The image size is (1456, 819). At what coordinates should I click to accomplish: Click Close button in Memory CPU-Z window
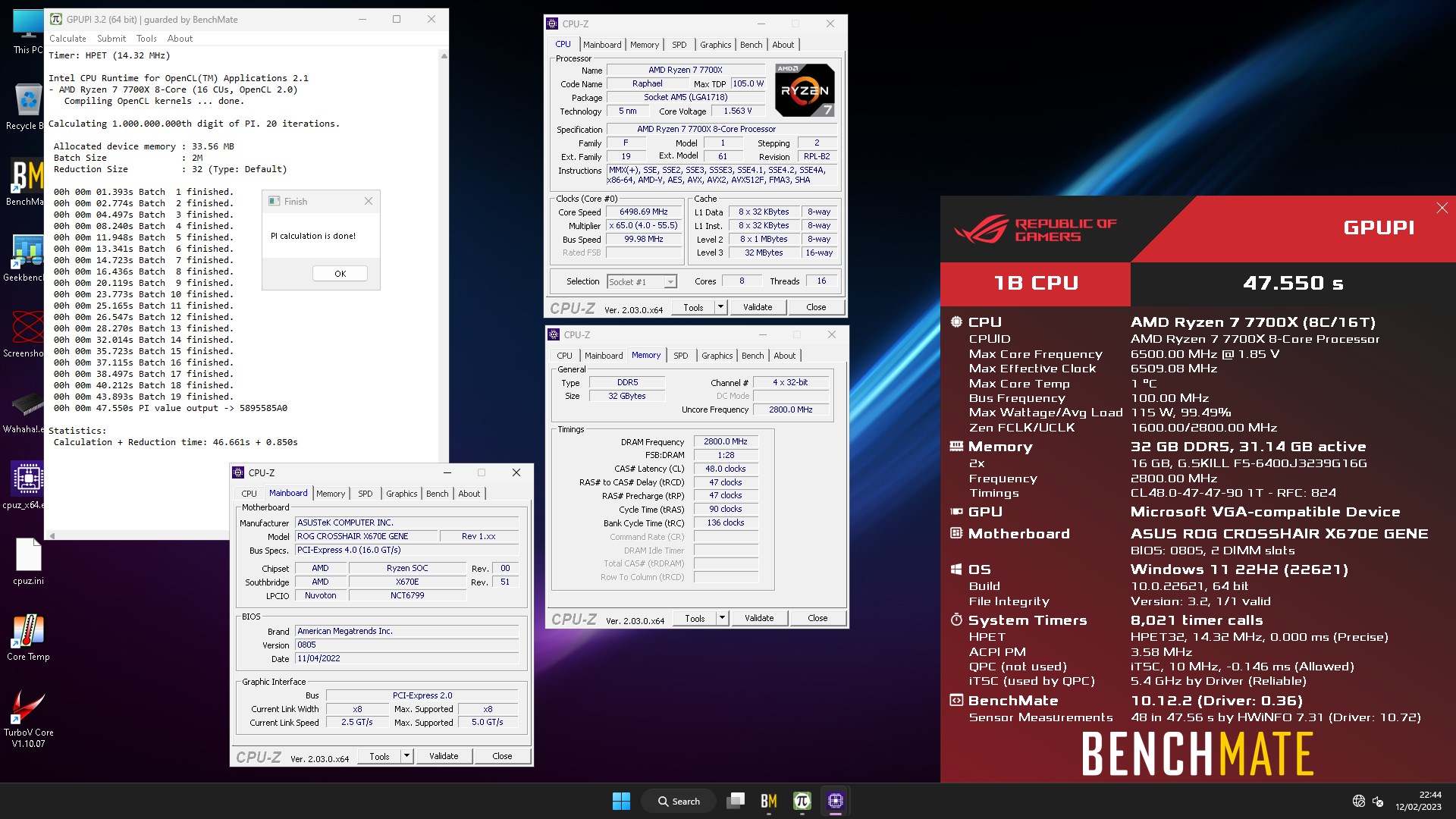[x=817, y=618]
